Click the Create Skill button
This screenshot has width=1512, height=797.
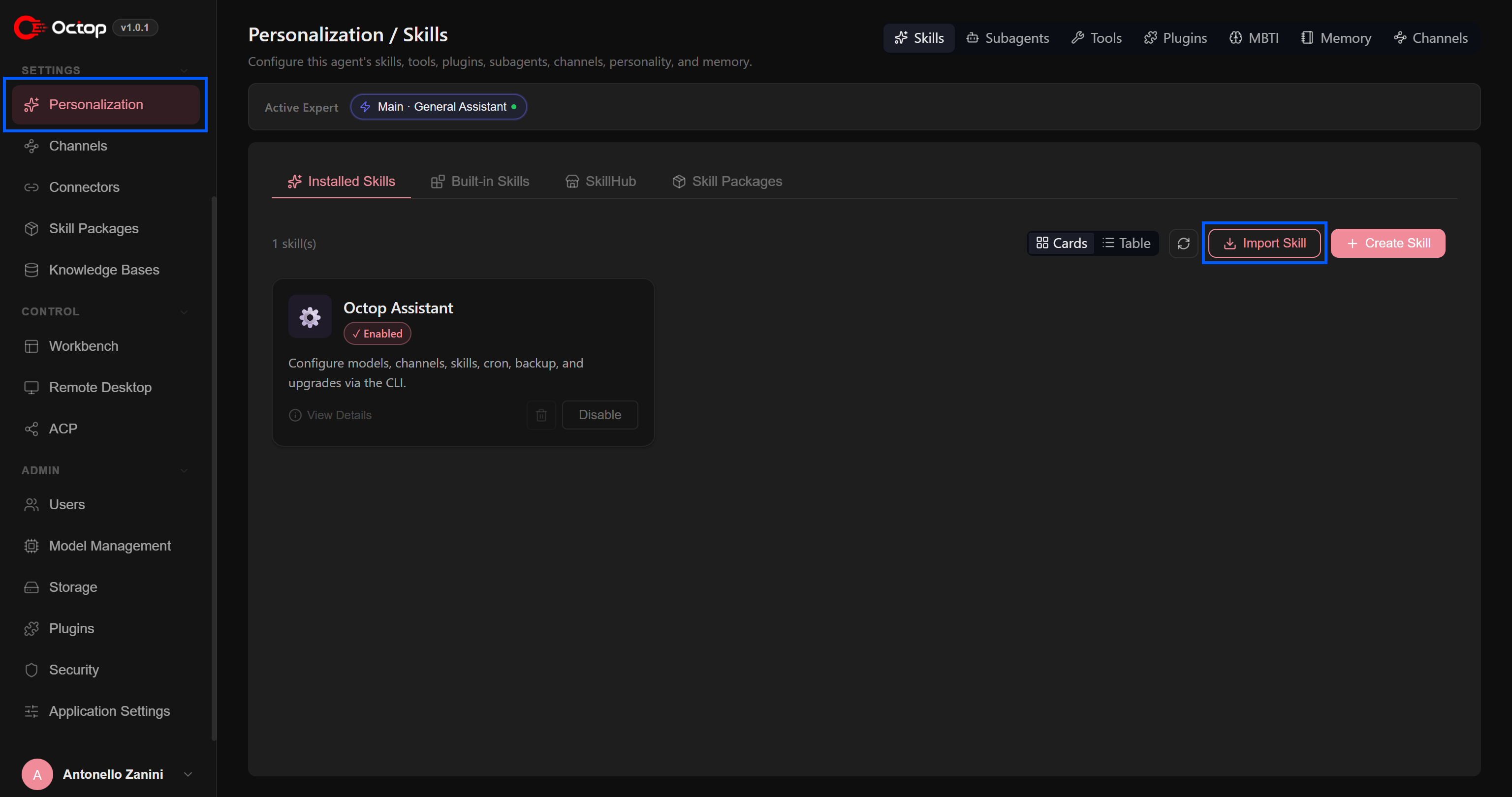point(1388,243)
